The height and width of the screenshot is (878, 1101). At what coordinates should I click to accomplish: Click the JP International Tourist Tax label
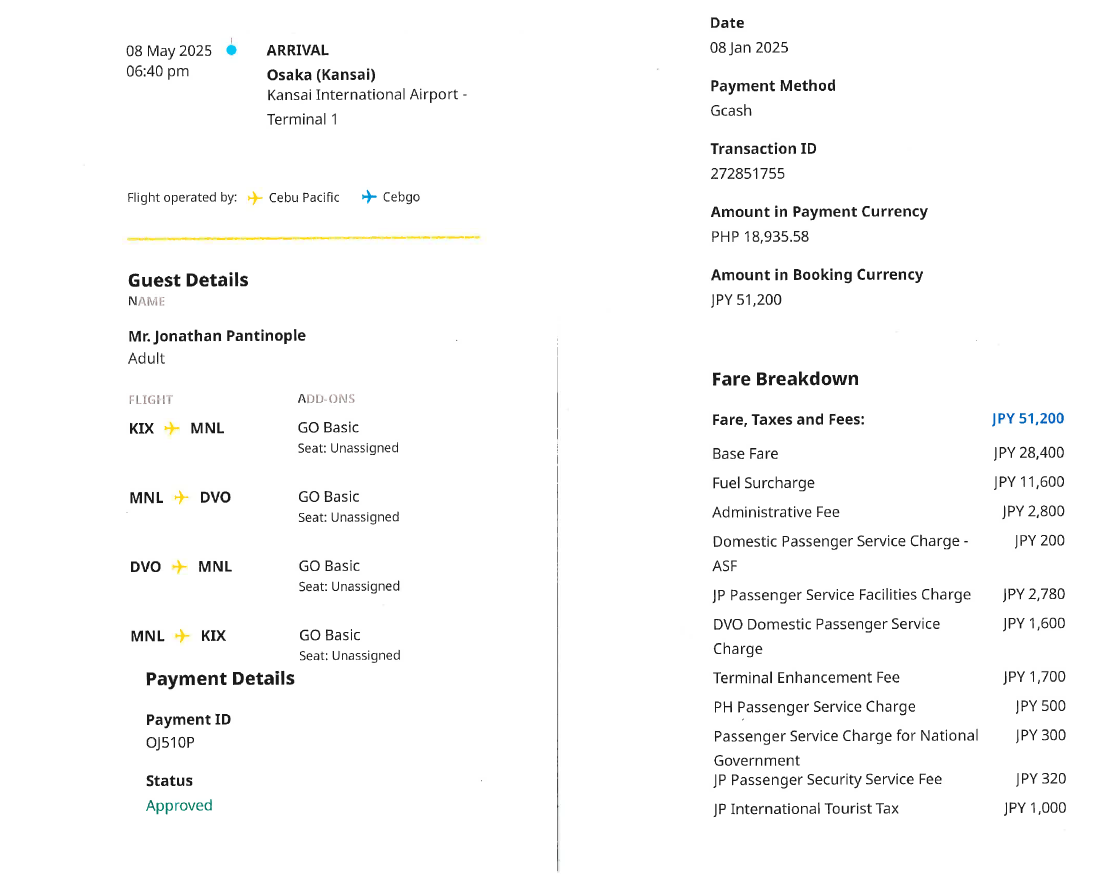pos(806,808)
